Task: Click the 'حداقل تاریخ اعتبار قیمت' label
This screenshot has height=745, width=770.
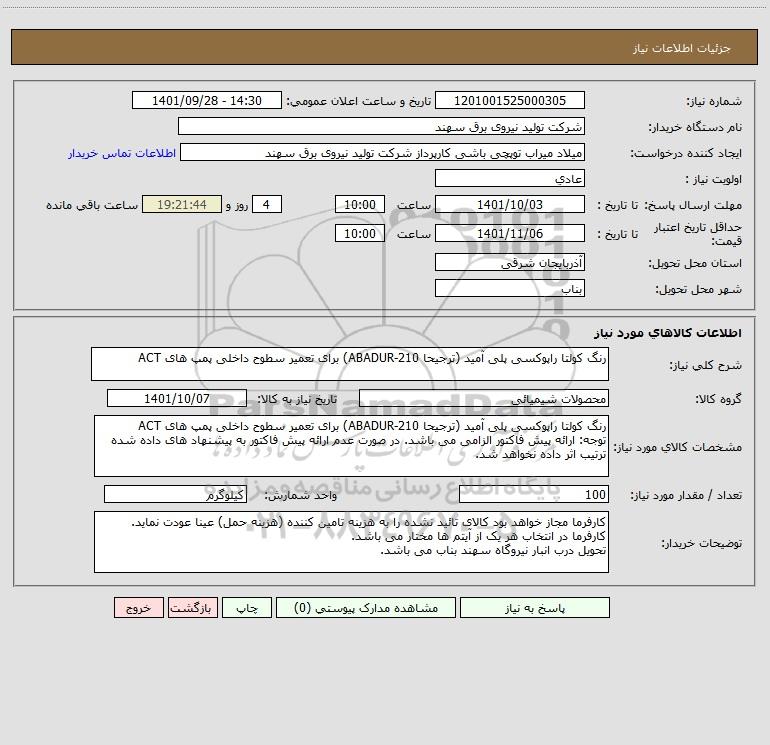Action: point(698,234)
